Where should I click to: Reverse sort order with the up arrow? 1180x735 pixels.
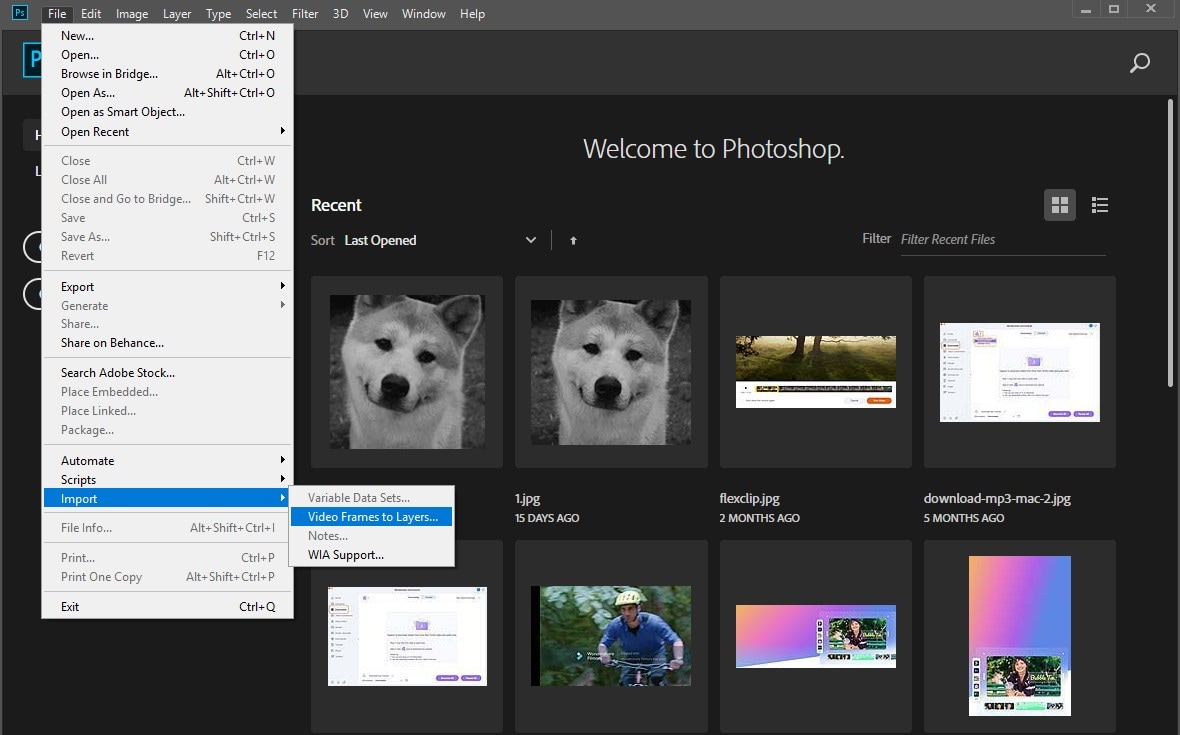click(573, 240)
